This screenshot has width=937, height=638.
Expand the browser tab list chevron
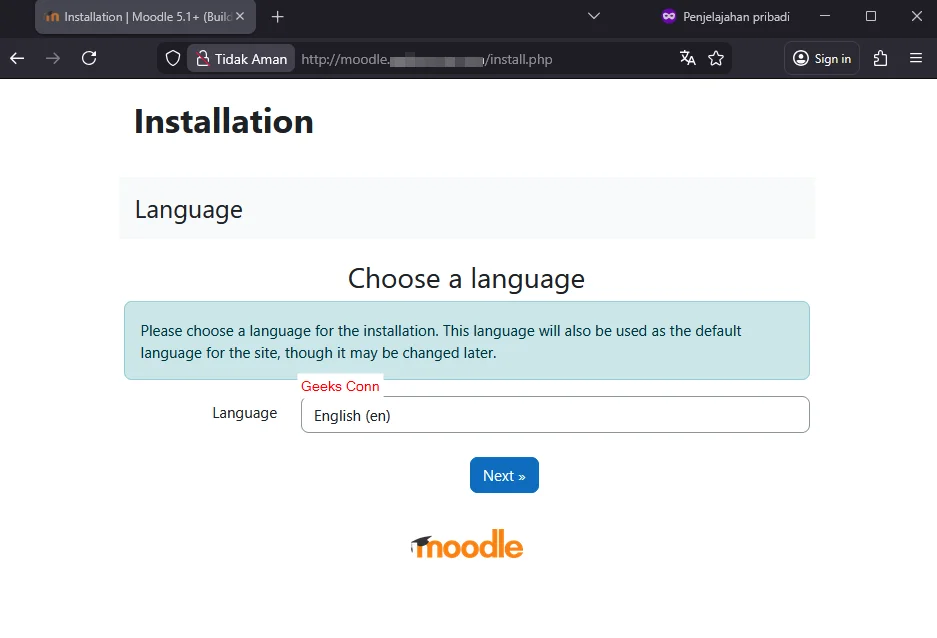pyautogui.click(x=594, y=16)
